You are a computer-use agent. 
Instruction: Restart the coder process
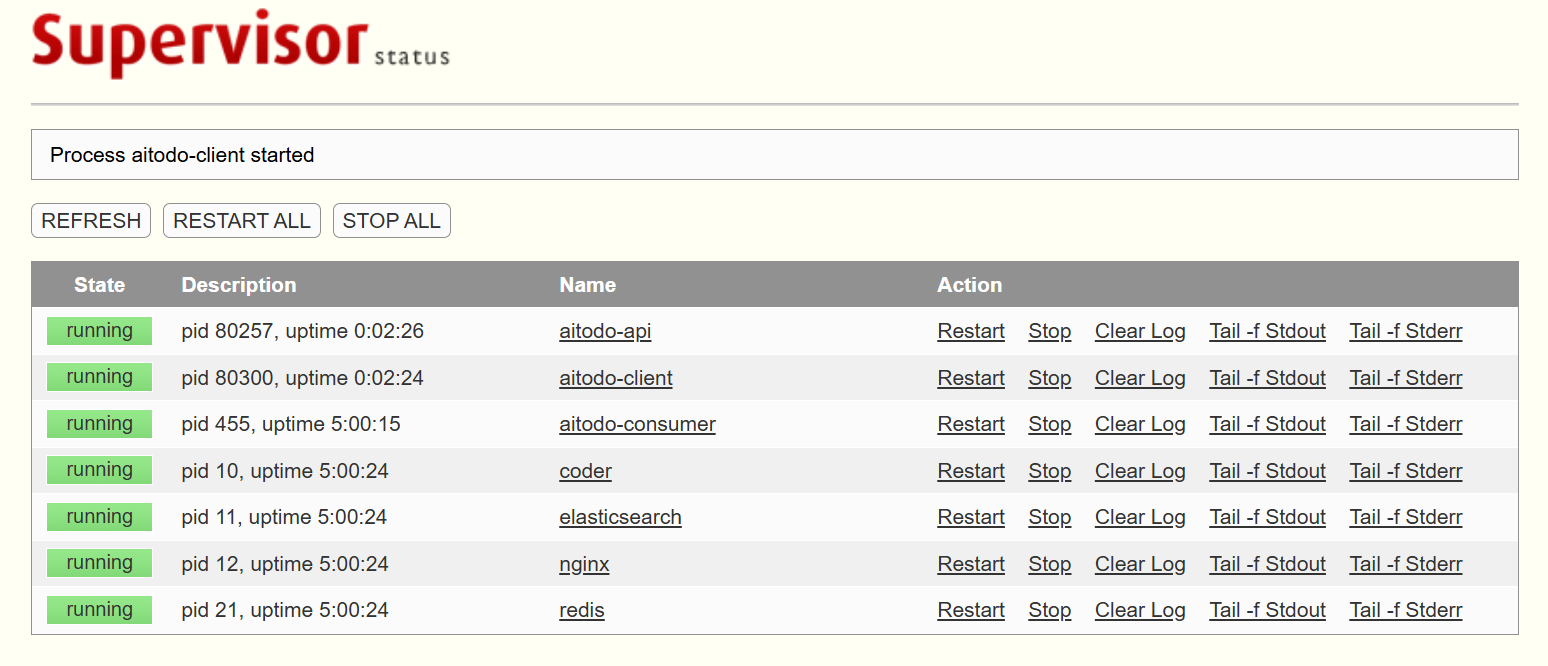click(971, 471)
